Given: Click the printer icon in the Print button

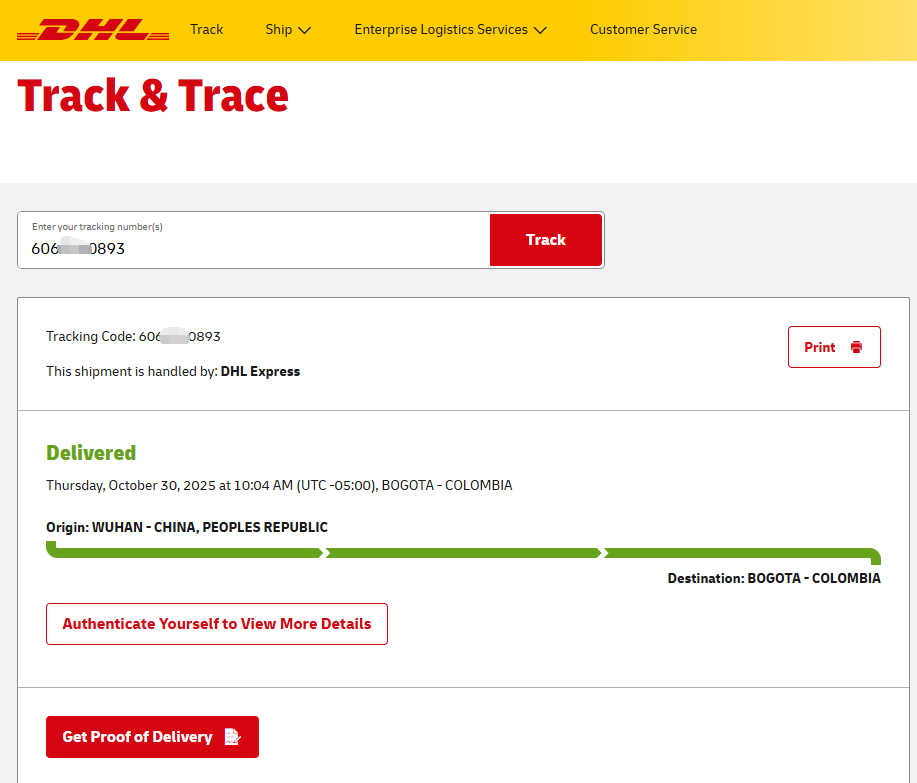Looking at the screenshot, I should (x=856, y=347).
